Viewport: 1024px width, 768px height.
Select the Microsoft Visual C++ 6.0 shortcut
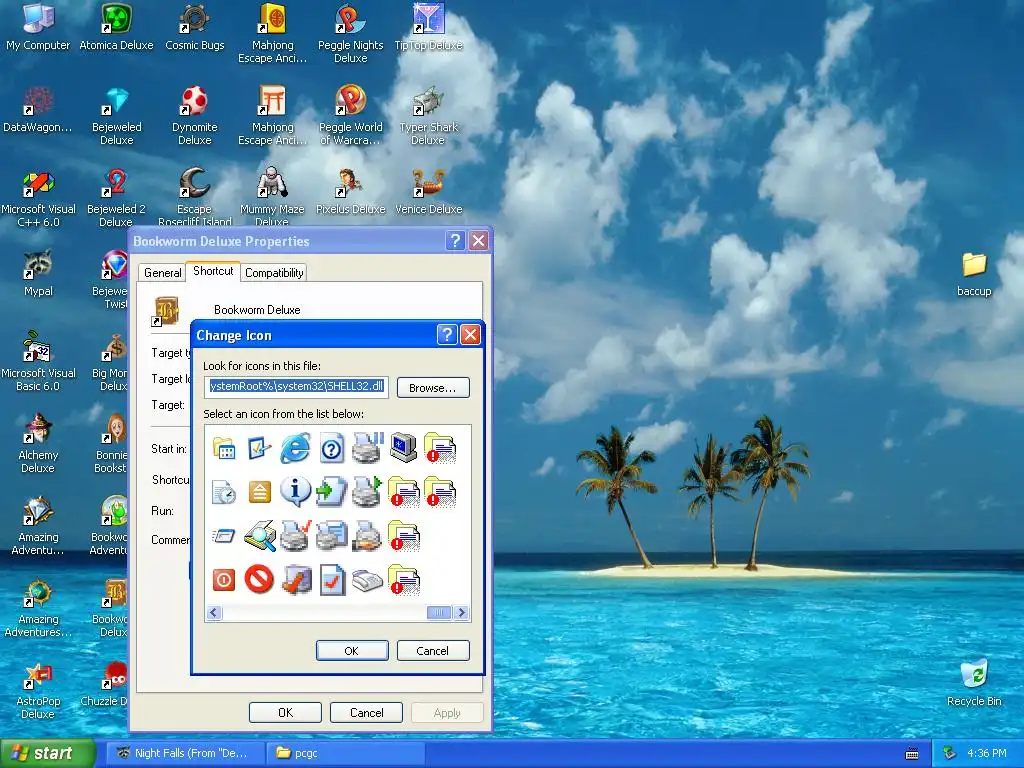point(38,199)
